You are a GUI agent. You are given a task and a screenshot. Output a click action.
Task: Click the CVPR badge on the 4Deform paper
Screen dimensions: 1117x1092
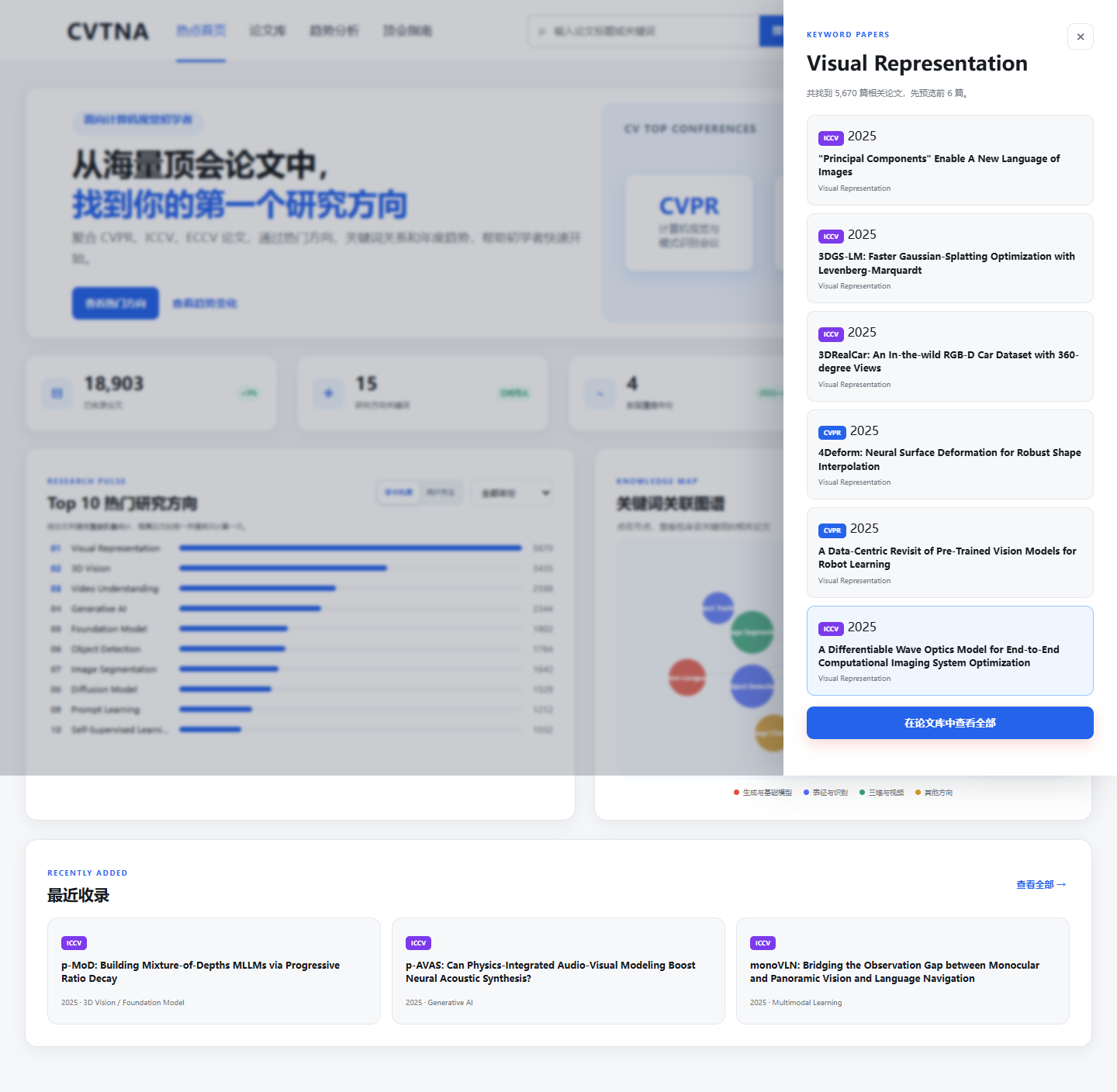[832, 433]
